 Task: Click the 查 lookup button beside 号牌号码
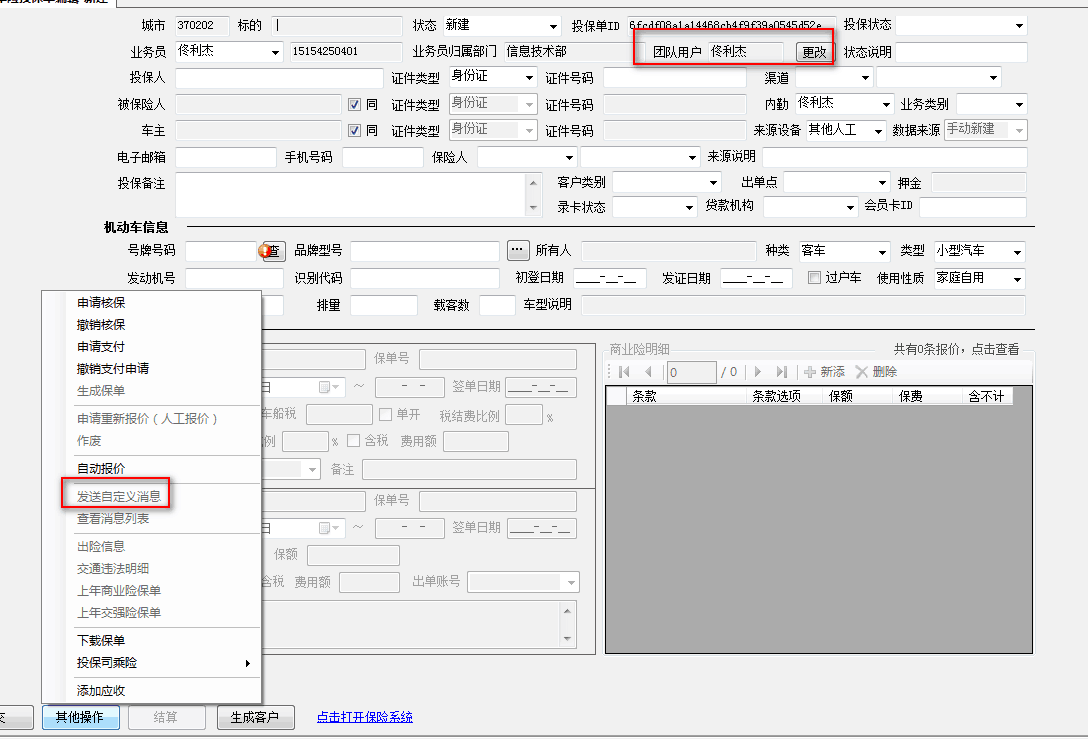[x=274, y=251]
